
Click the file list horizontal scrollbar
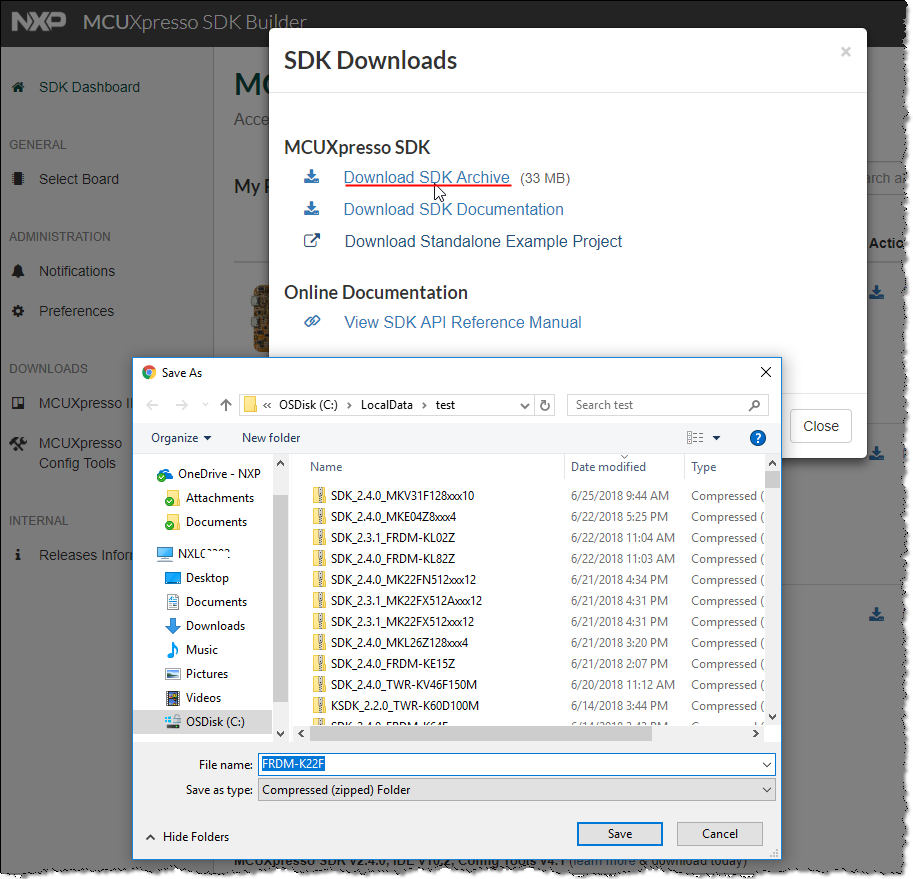481,733
